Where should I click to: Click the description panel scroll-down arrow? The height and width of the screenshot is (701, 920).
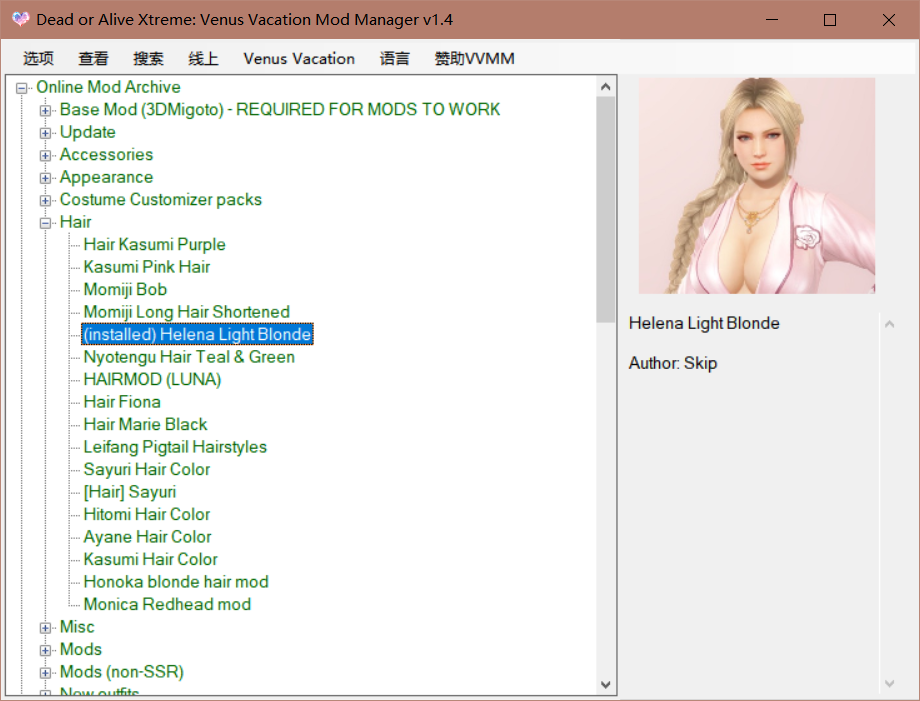[889, 683]
